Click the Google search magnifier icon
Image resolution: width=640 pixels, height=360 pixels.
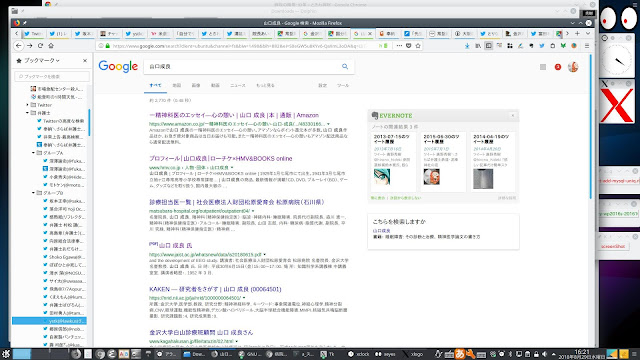[345, 67]
